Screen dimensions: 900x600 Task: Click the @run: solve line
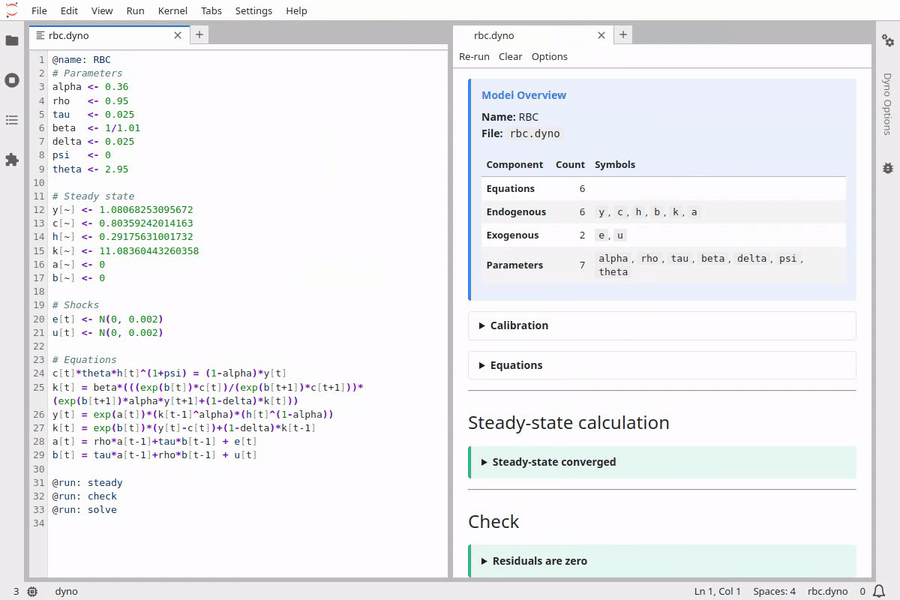coord(84,510)
